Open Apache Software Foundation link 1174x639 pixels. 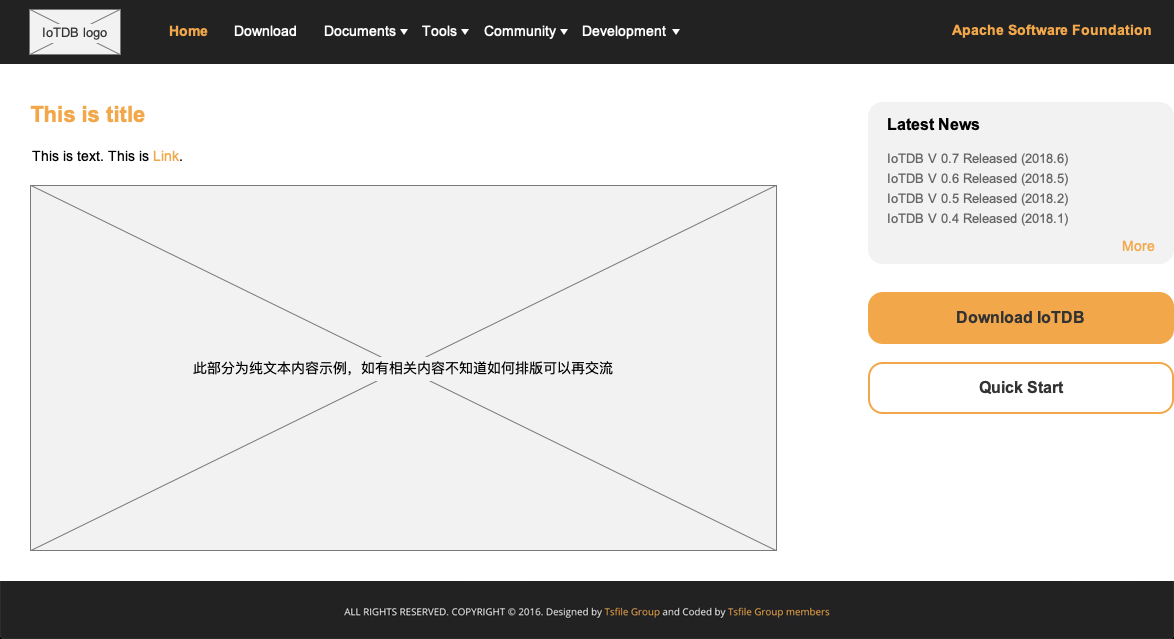click(1051, 30)
